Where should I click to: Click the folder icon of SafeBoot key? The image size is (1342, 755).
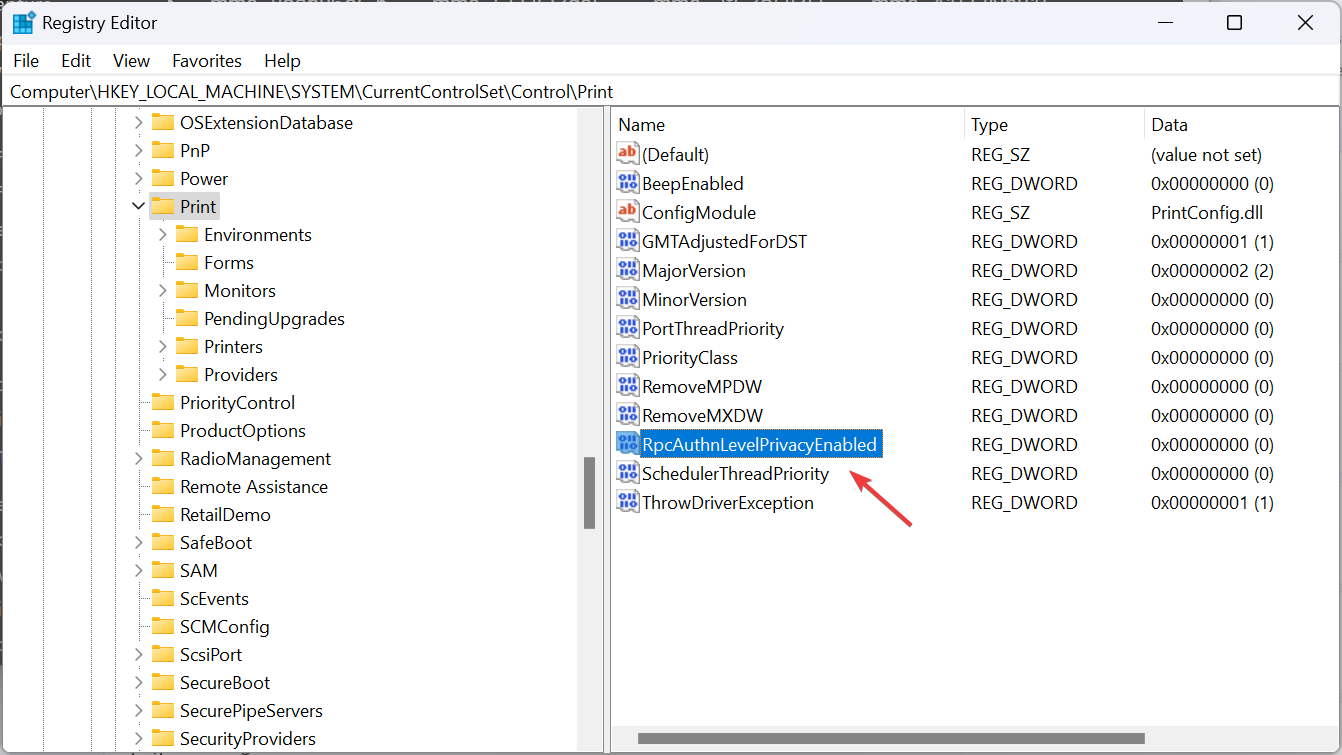pos(163,542)
